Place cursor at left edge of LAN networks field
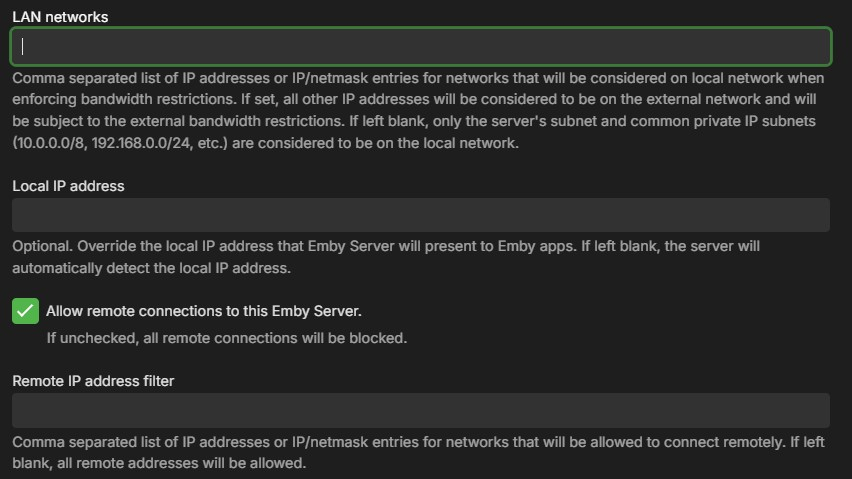Image resolution: width=852 pixels, height=479 pixels. pyautogui.click(x=22, y=46)
